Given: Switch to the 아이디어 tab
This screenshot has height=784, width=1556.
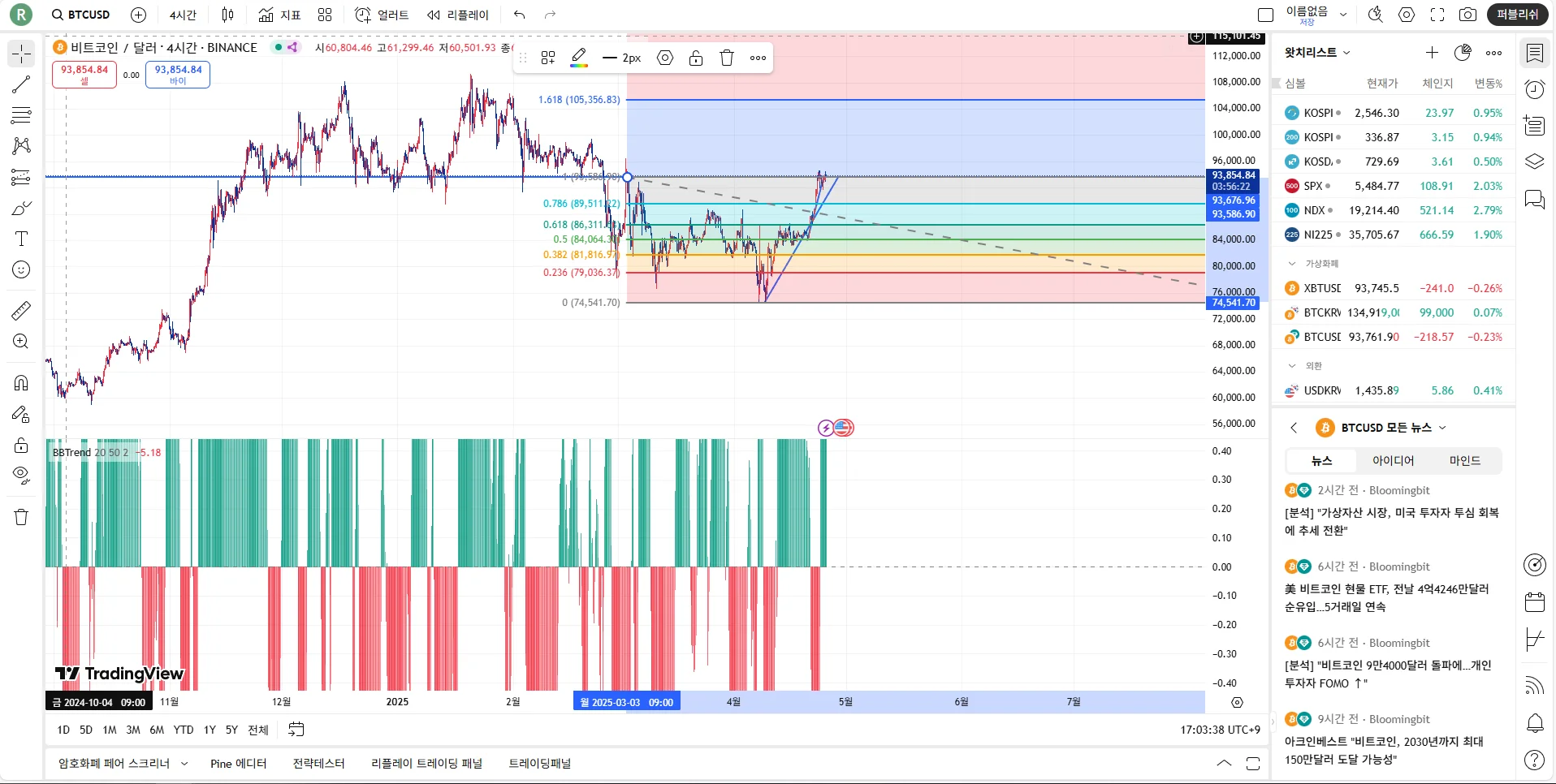Looking at the screenshot, I should 1393,461.
